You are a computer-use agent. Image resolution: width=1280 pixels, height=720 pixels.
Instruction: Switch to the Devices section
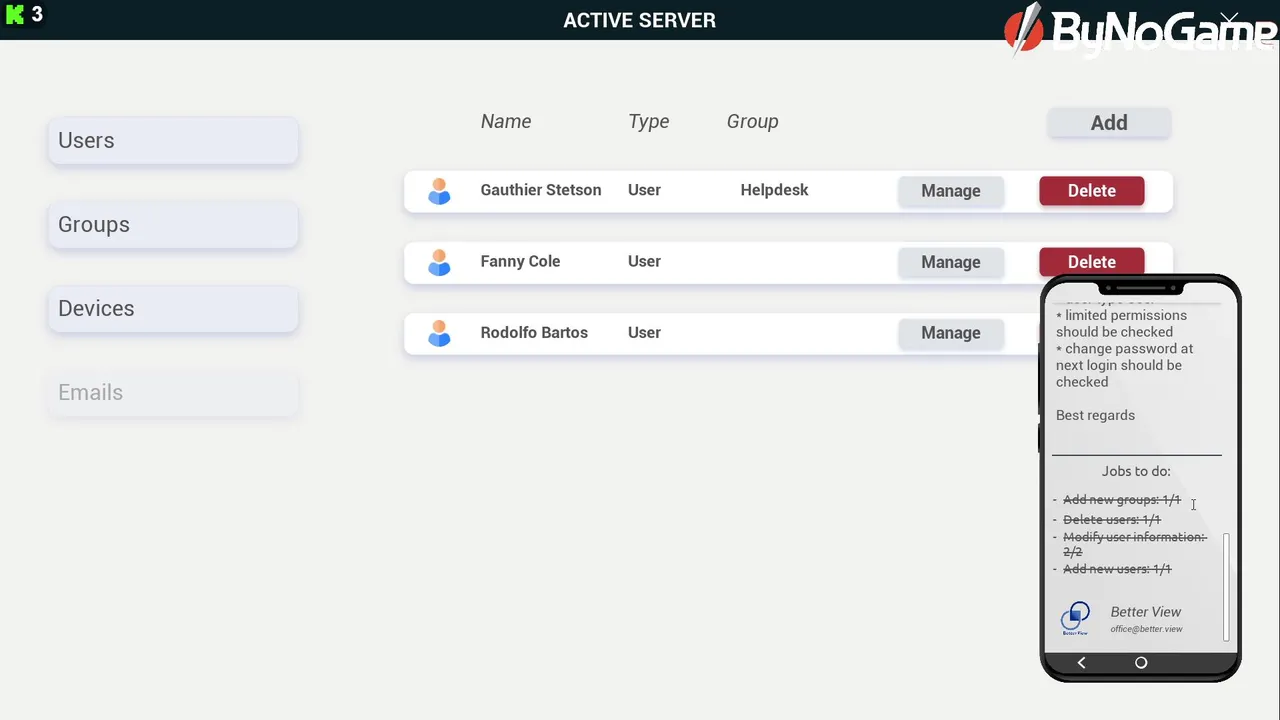coord(173,309)
